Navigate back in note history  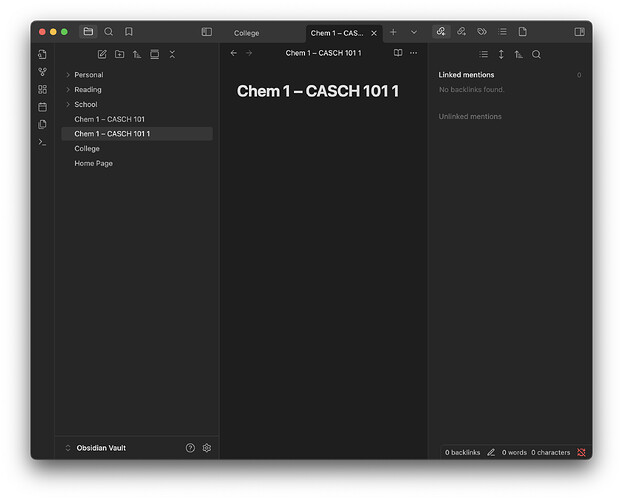coord(234,53)
